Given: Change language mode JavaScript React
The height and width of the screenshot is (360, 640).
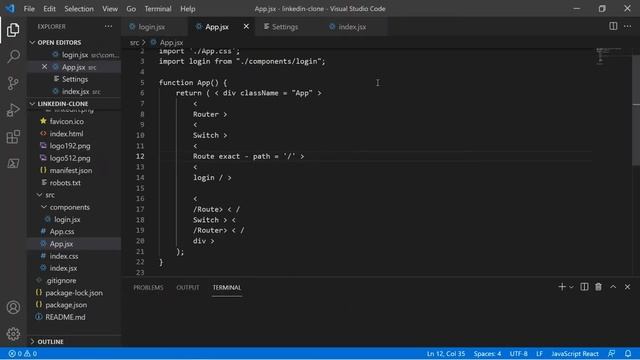Looking at the screenshot, I should click(x=575, y=353).
